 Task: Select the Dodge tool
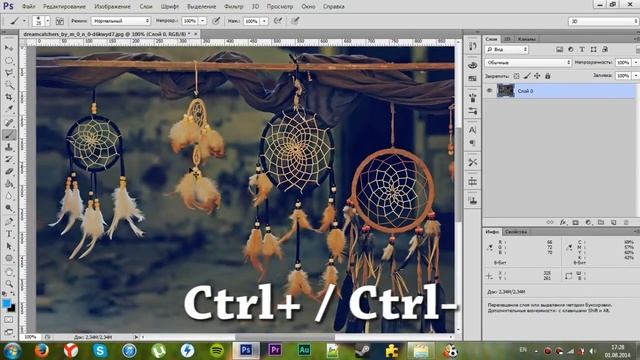coord(9,208)
